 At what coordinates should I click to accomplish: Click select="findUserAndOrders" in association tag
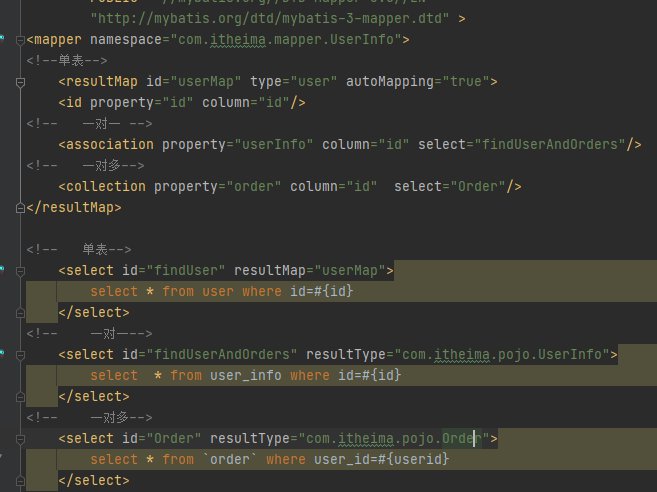[522, 144]
